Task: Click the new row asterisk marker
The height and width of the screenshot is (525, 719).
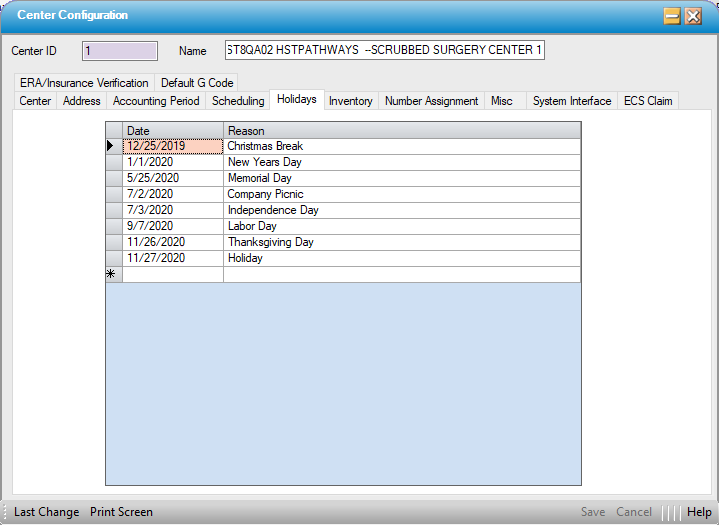Action: (113, 274)
